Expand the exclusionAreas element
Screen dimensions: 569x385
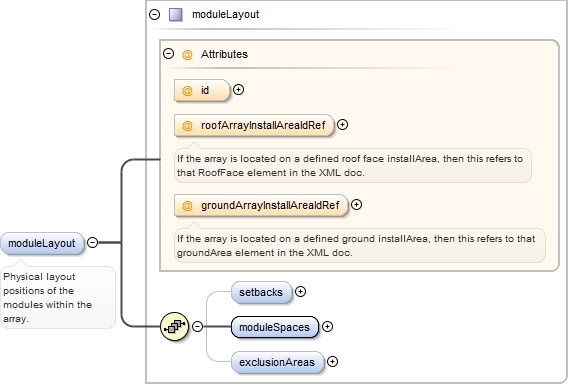332,361
